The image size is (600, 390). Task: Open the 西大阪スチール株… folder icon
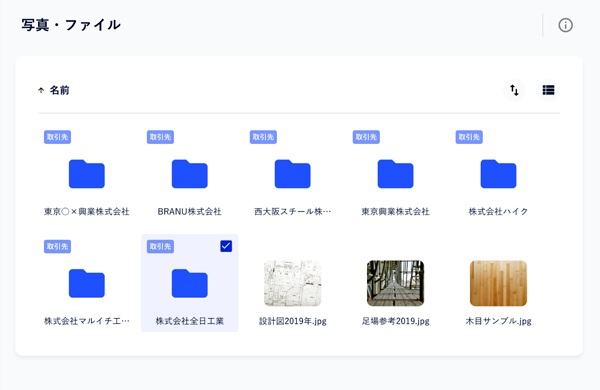pos(293,174)
